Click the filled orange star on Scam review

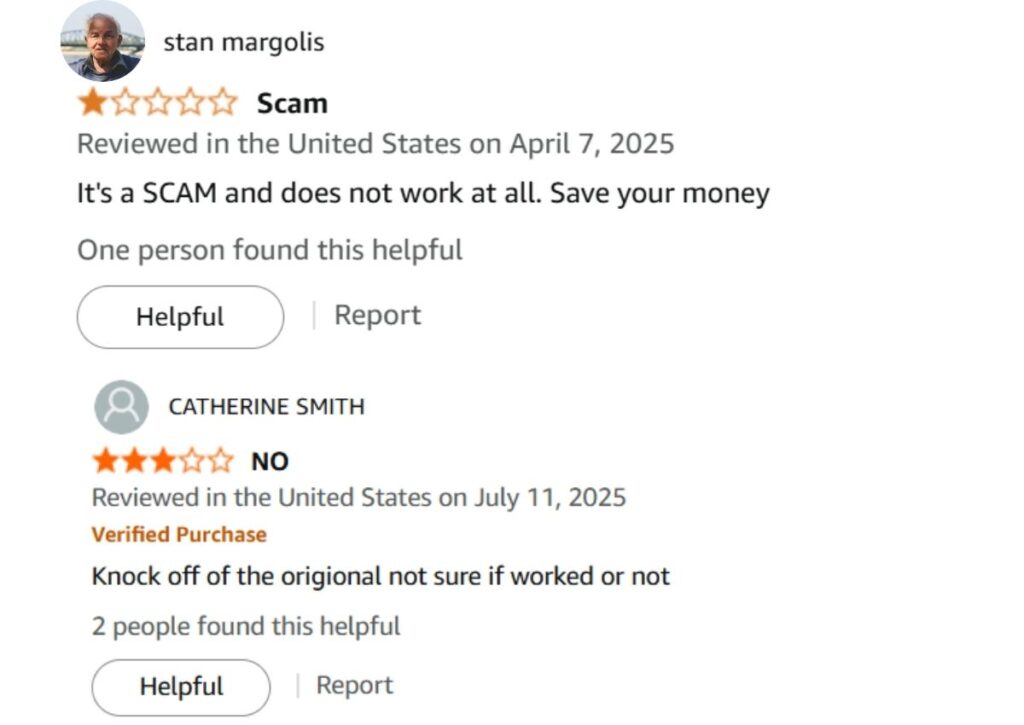[92, 102]
